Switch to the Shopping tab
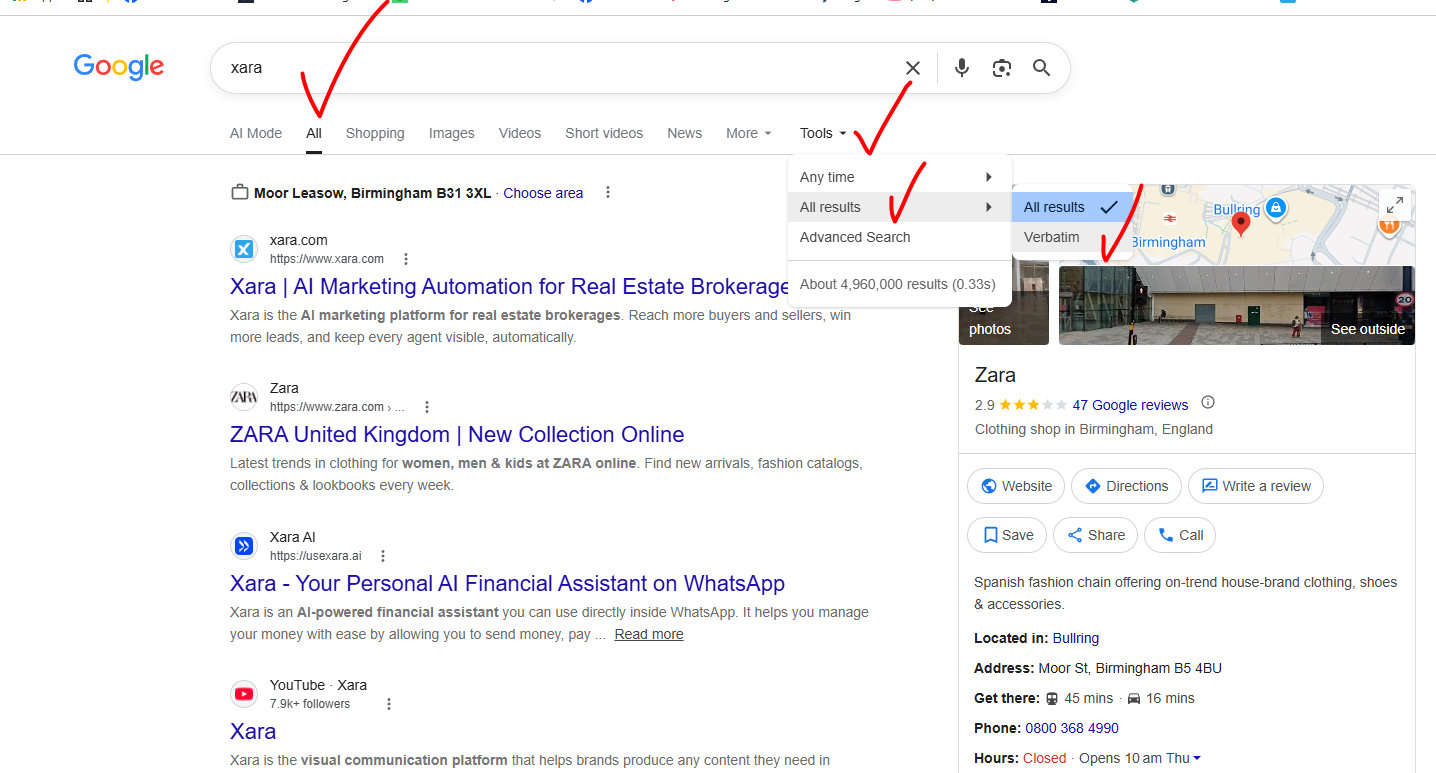1436x773 pixels. tap(375, 133)
